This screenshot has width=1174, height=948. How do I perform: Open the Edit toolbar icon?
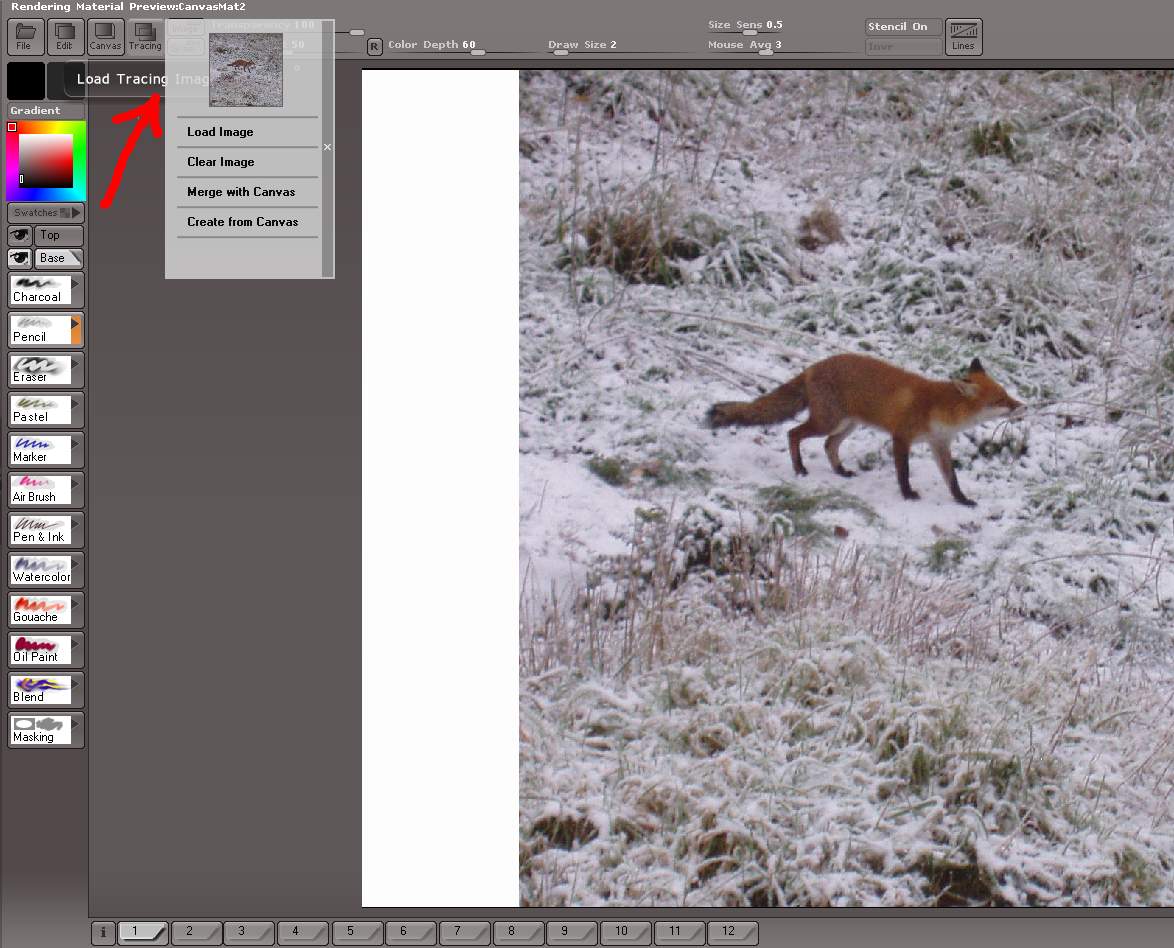[65, 37]
